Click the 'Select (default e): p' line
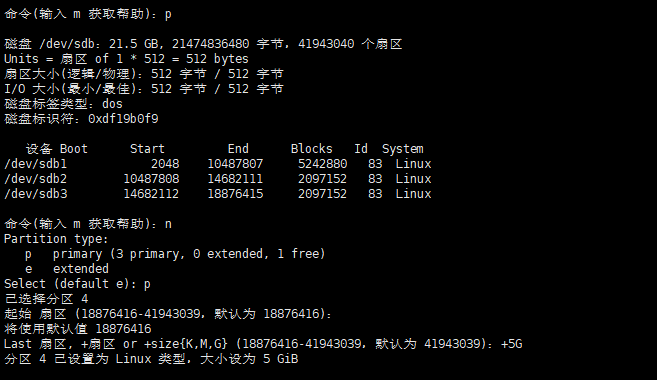Viewport: 657px width, 380px height. (78, 284)
